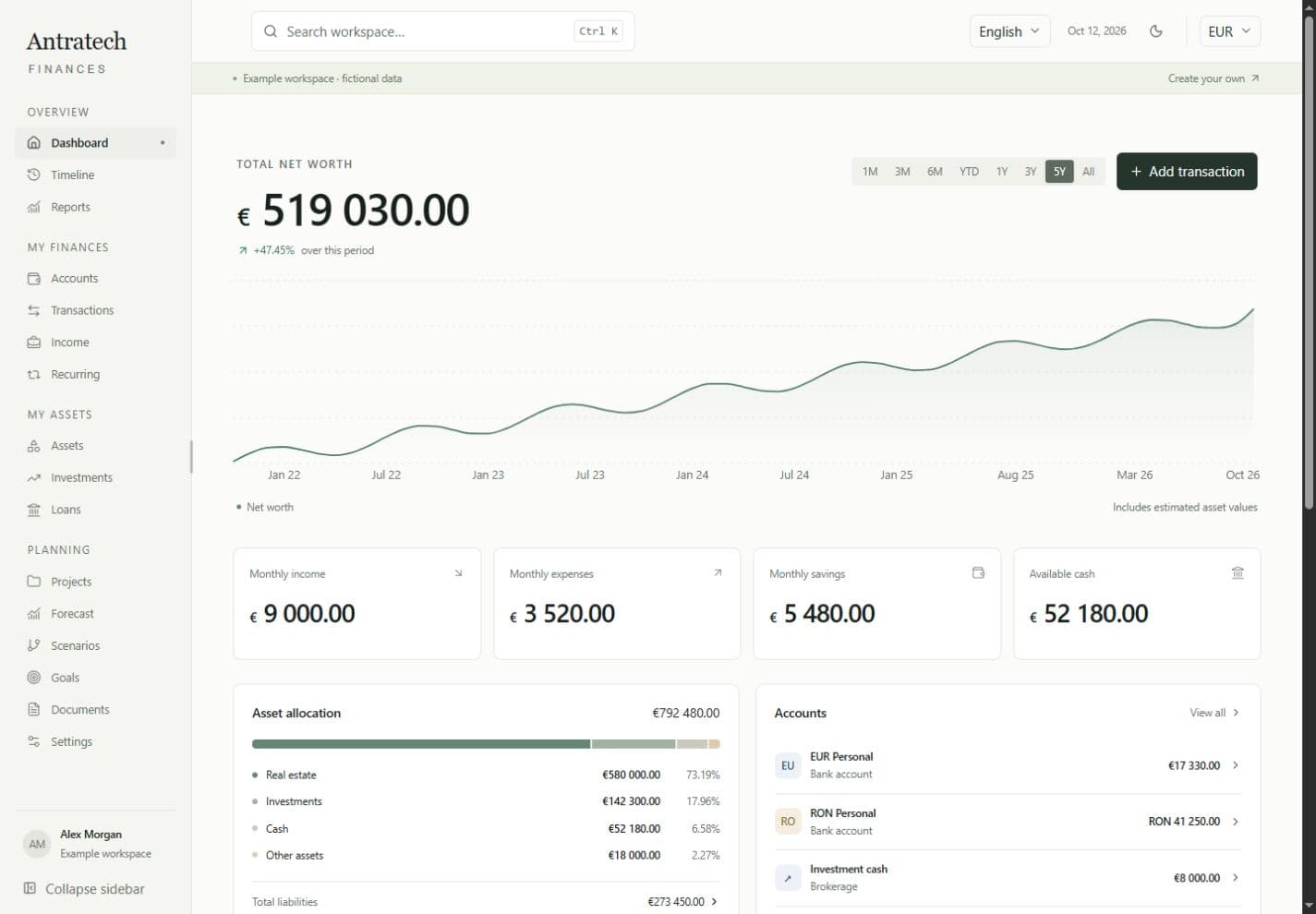1316x914 pixels.
Task: Click the Transactions arrows icon
Action: [x=34, y=310]
